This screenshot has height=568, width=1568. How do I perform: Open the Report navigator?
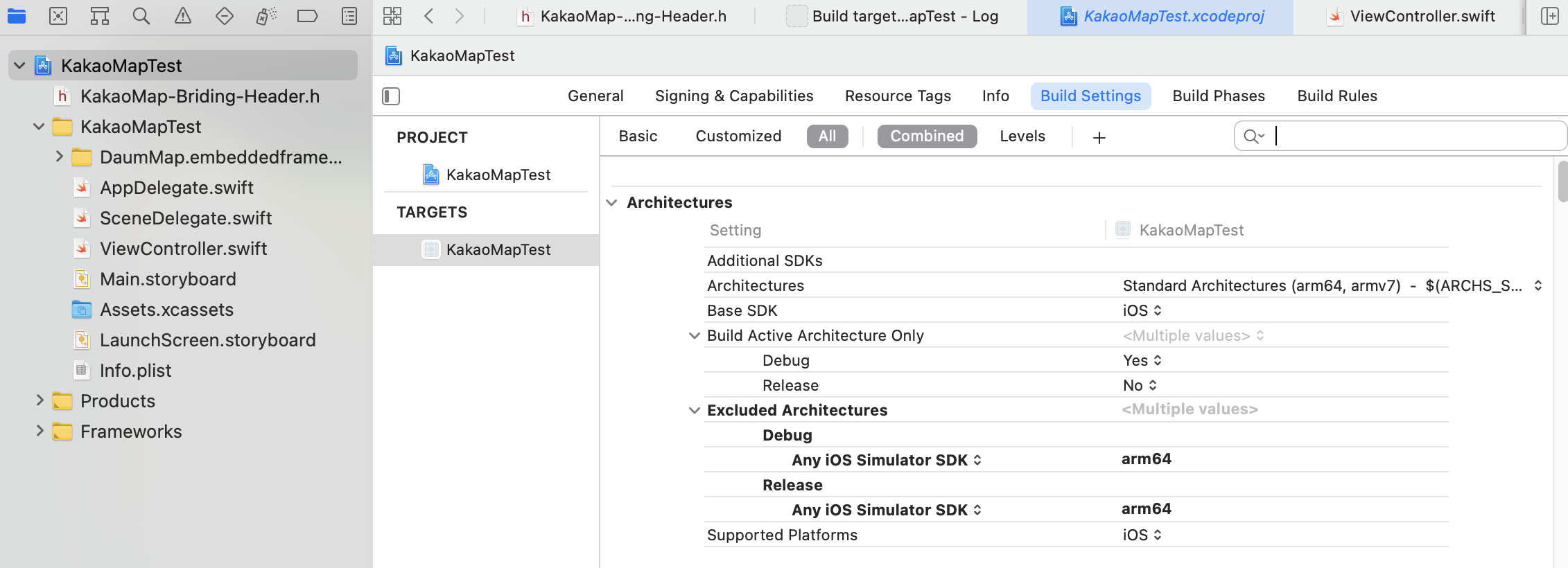349,16
